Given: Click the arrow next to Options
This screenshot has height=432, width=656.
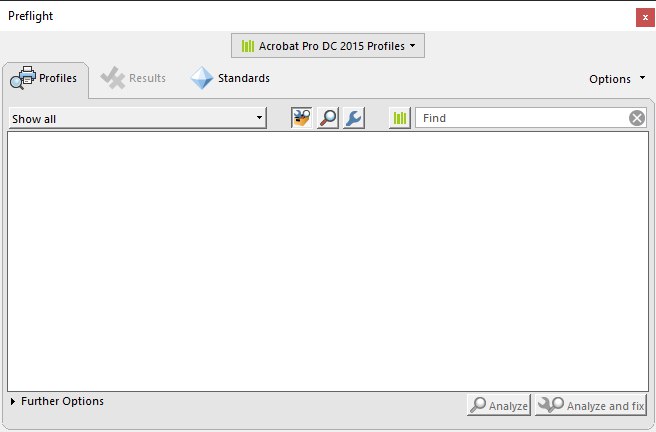Looking at the screenshot, I should [642, 78].
